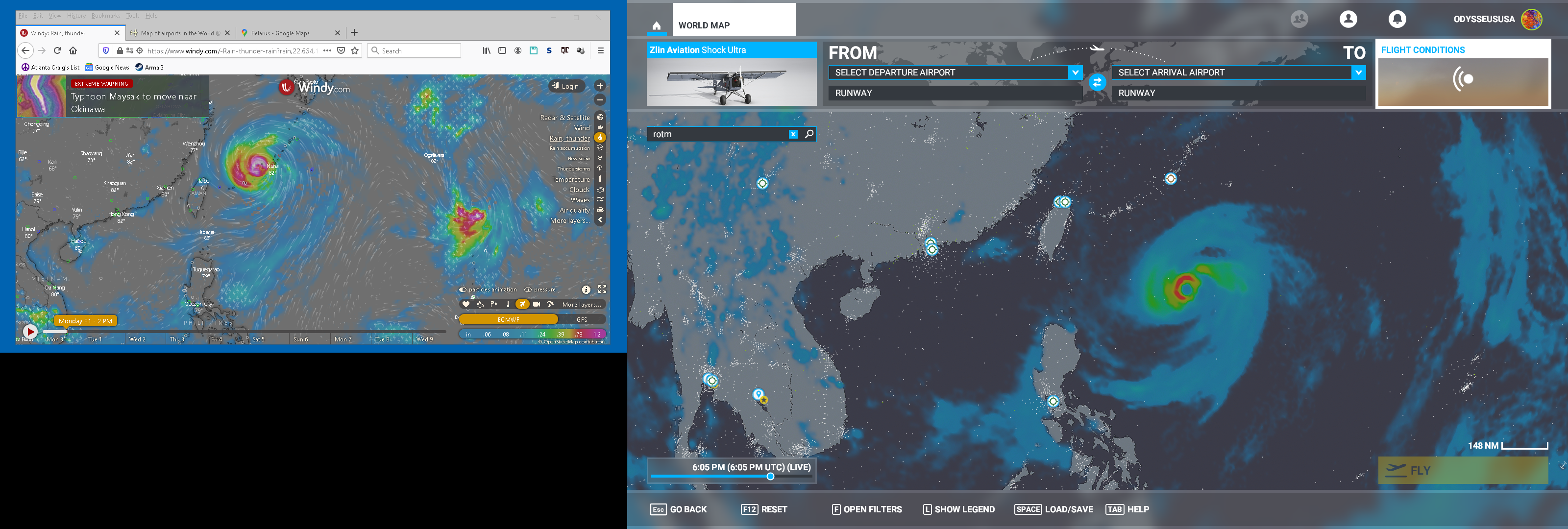The height and width of the screenshot is (529, 1568).
Task: Click the fullscreen map icon on Windy
Action: [602, 289]
